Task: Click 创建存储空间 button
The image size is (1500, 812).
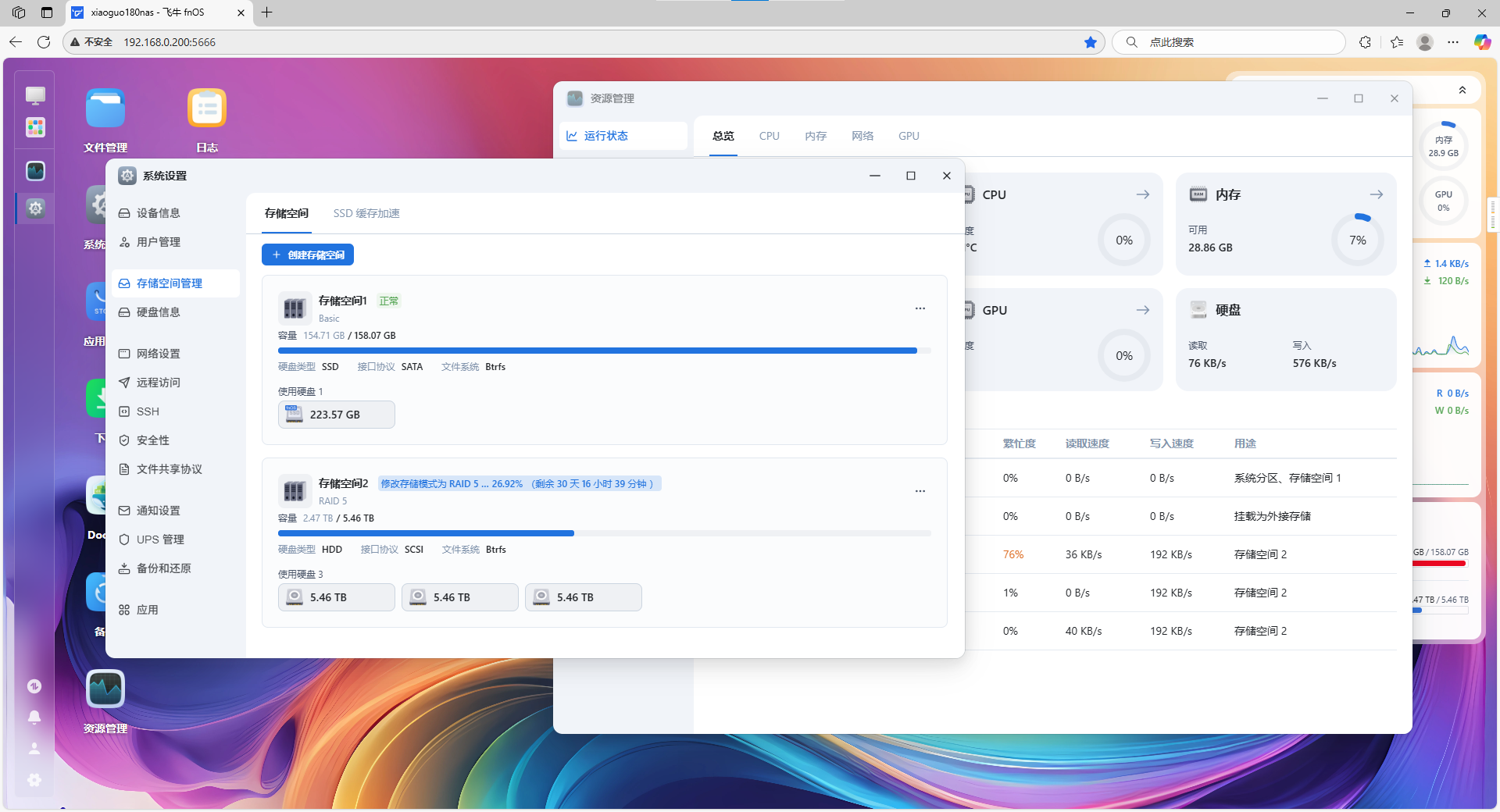Action: coord(308,255)
